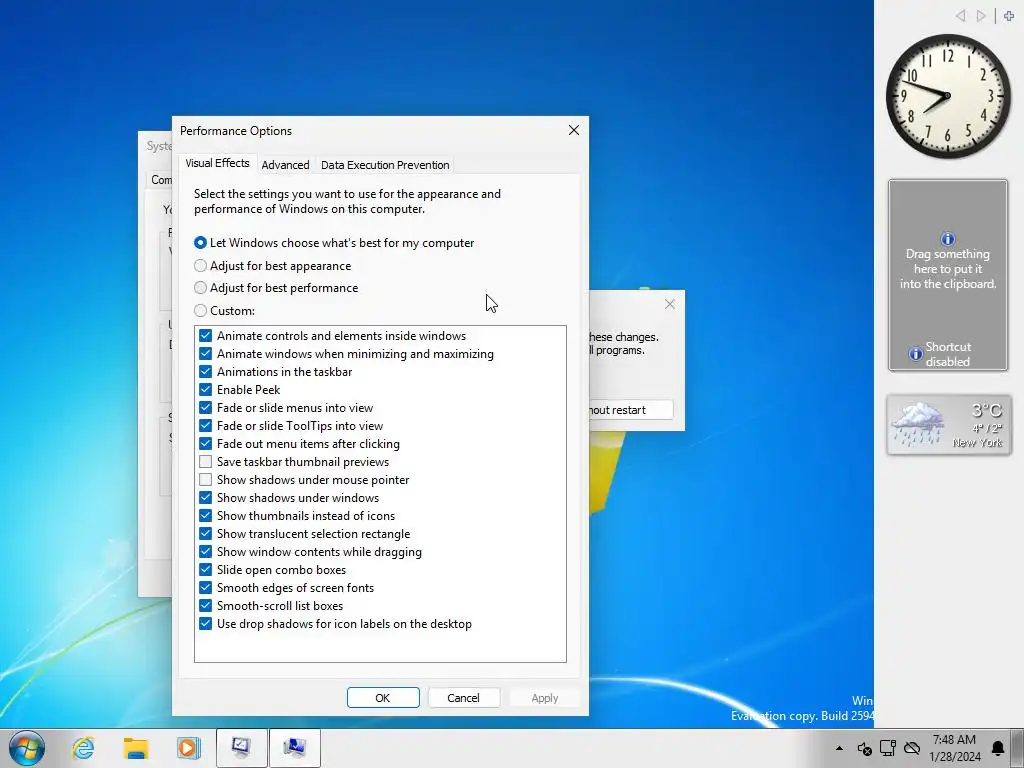This screenshot has height=768, width=1024.
Task: Toggle Fade or slide ToolTips into view
Action: [x=206, y=426]
